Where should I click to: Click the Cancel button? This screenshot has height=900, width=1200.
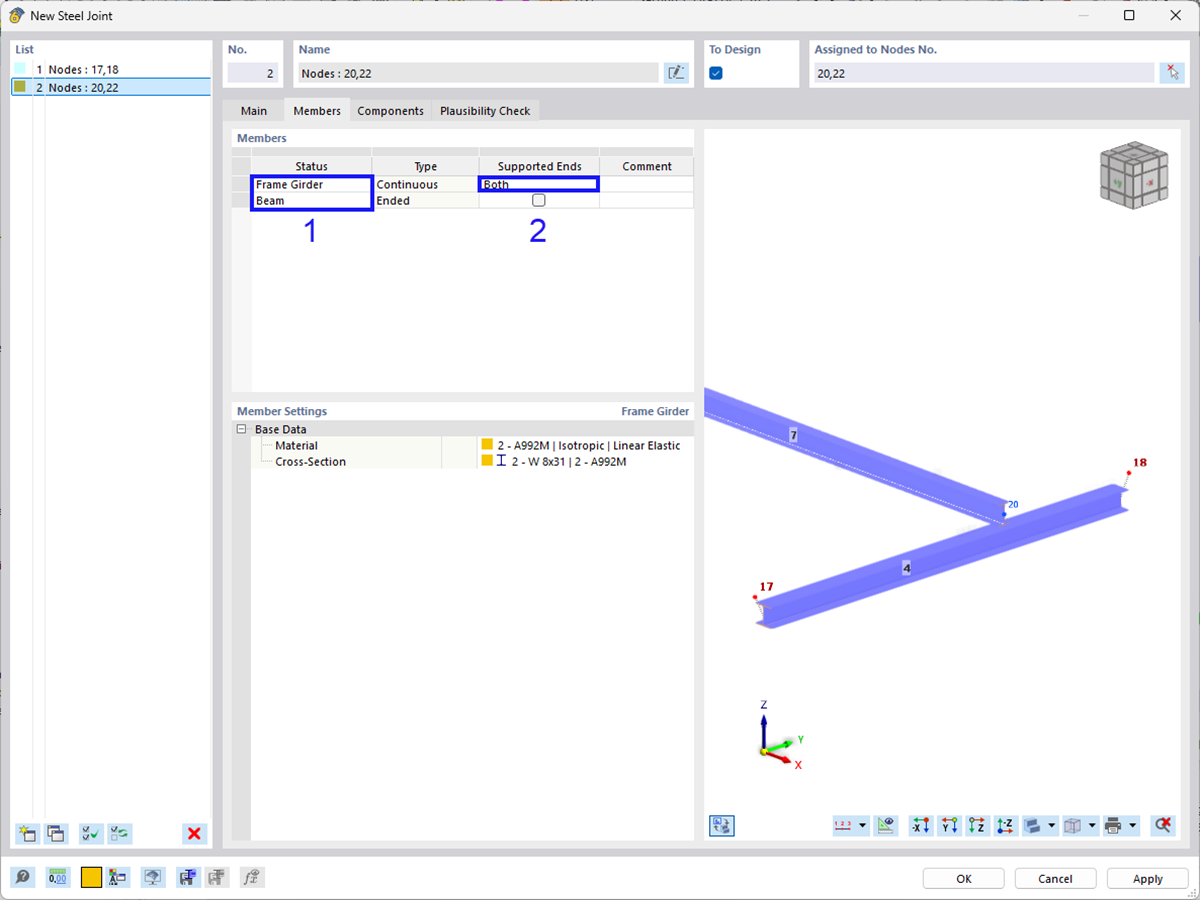[1056, 879]
